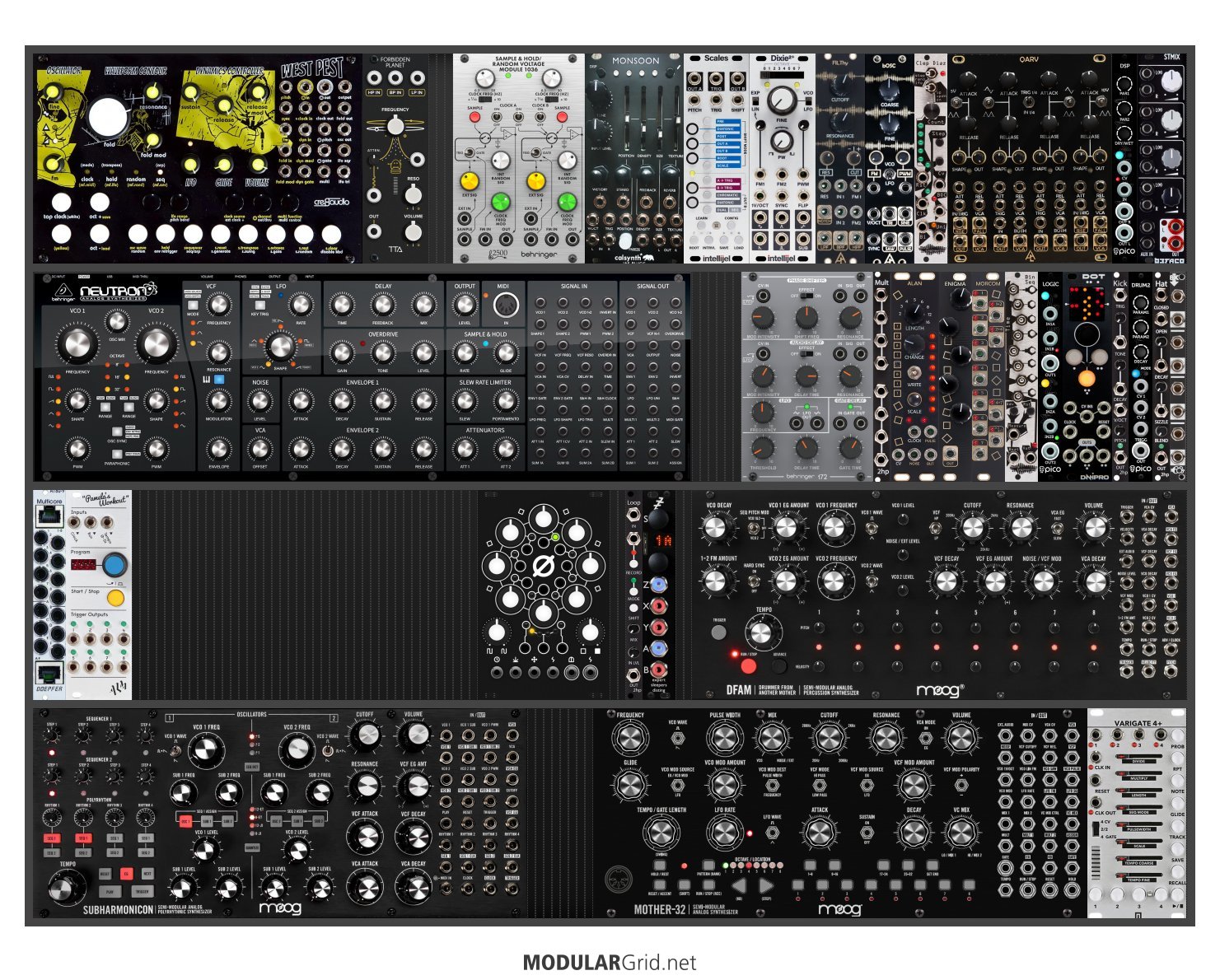Click the Mother-32 TEMPO / GATE LENGTH knob
The height and width of the screenshot is (980, 1220).
coord(661,833)
